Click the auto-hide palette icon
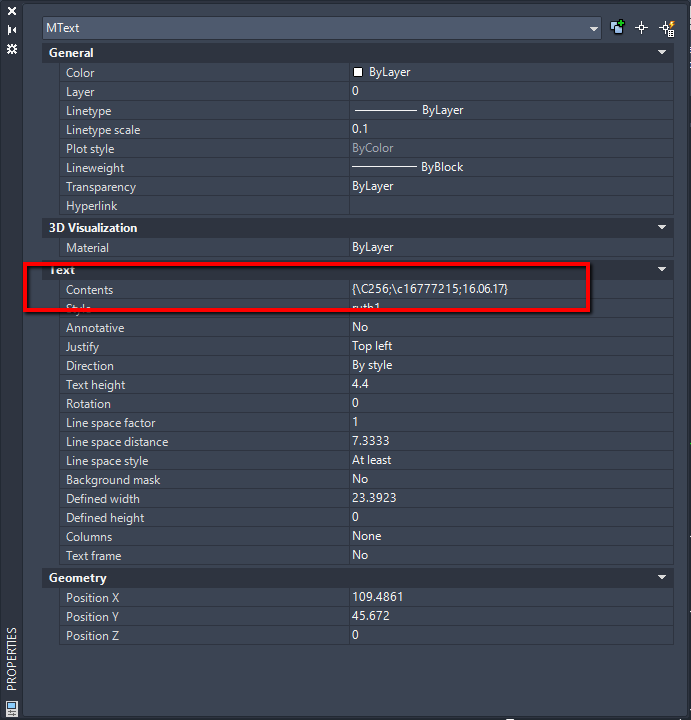 pos(12,30)
